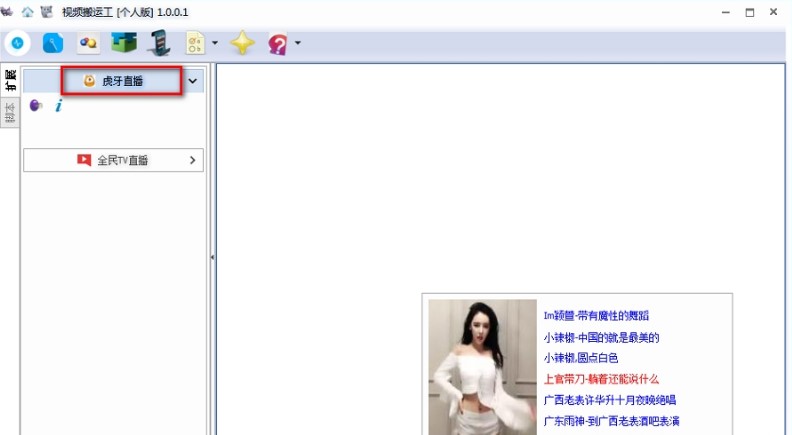Open red link 上官带刀-躺着还能说什么

coord(601,379)
